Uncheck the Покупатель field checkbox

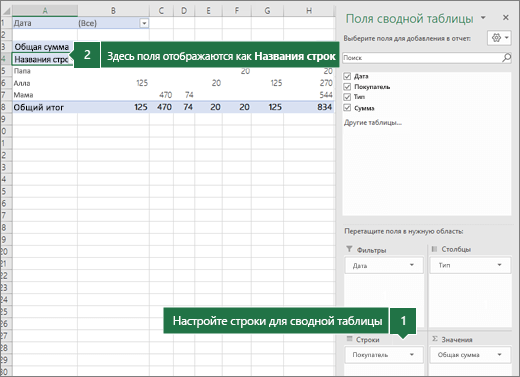[x=347, y=87]
